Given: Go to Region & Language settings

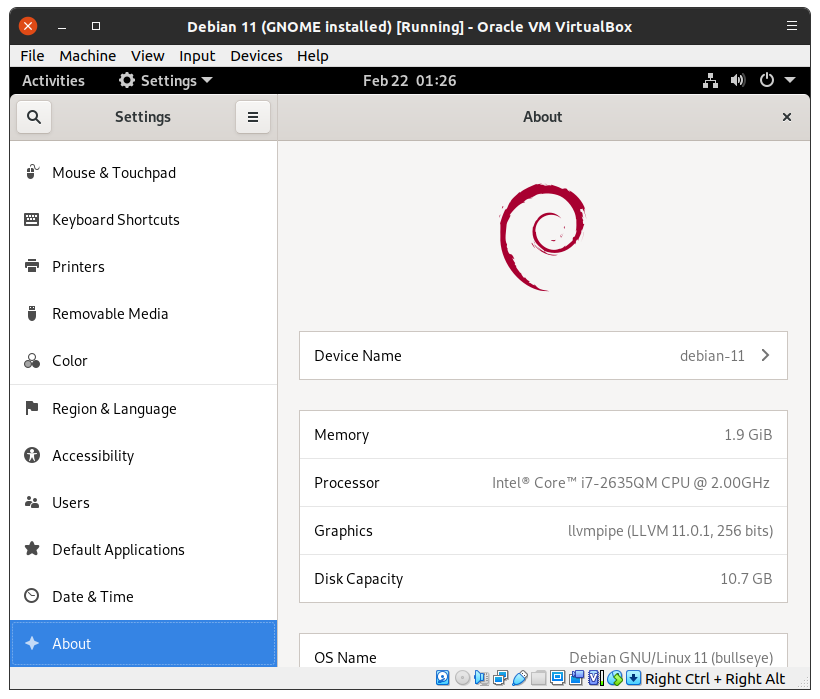Looking at the screenshot, I should point(114,409).
